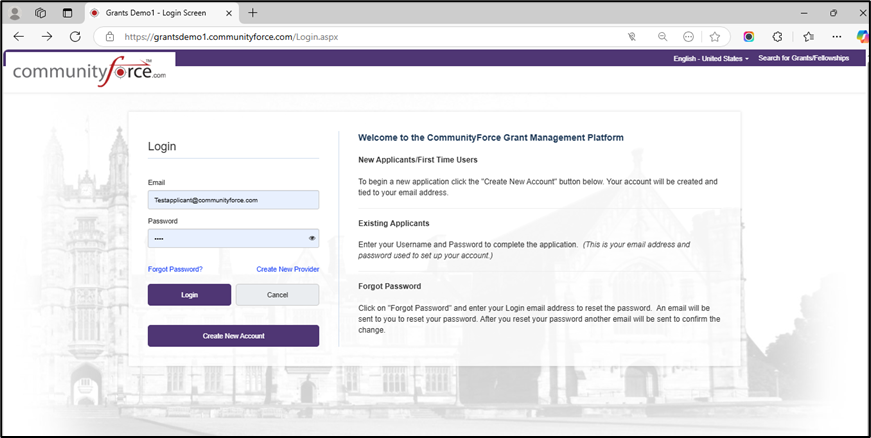Click the Password input field
The width and height of the screenshot is (871, 438).
[x=233, y=239]
